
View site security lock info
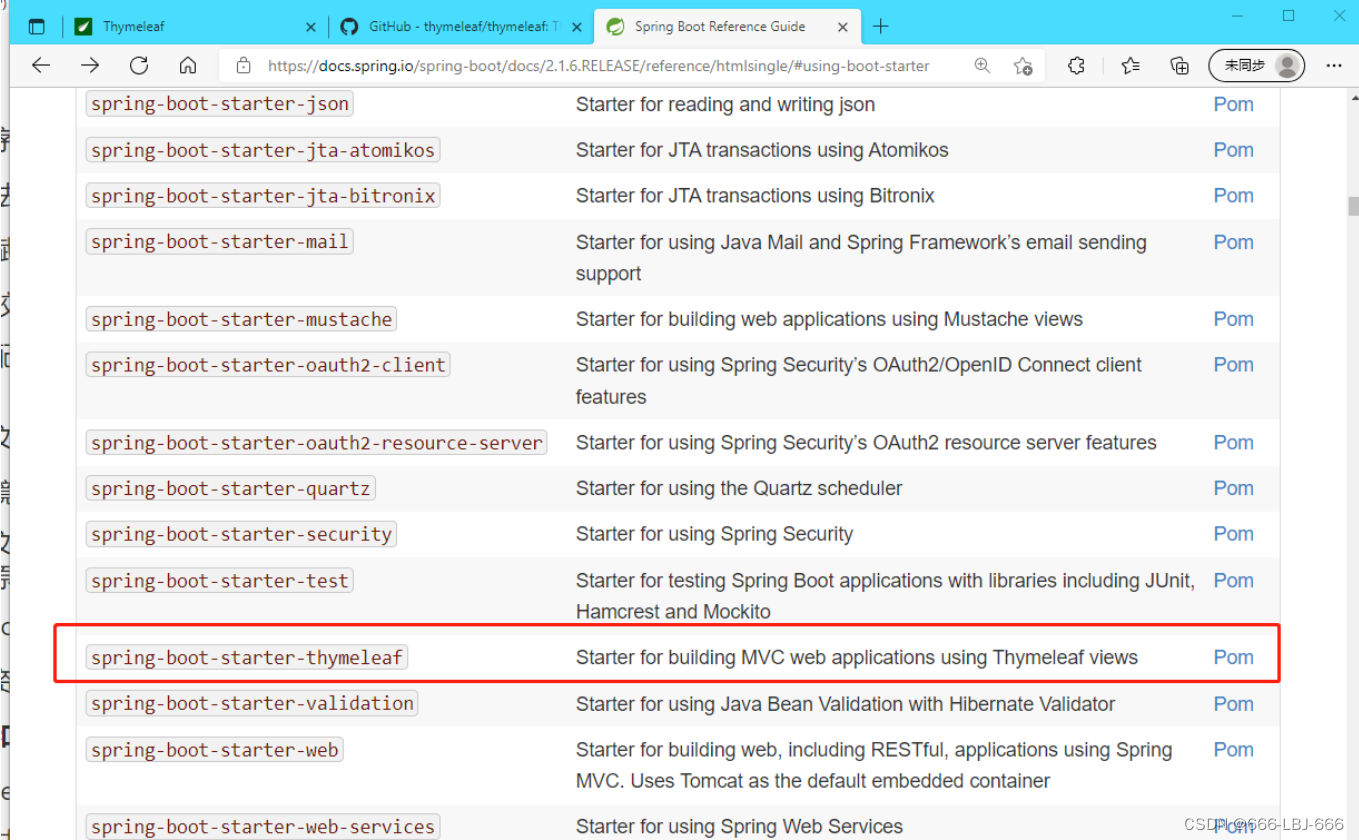pos(243,66)
